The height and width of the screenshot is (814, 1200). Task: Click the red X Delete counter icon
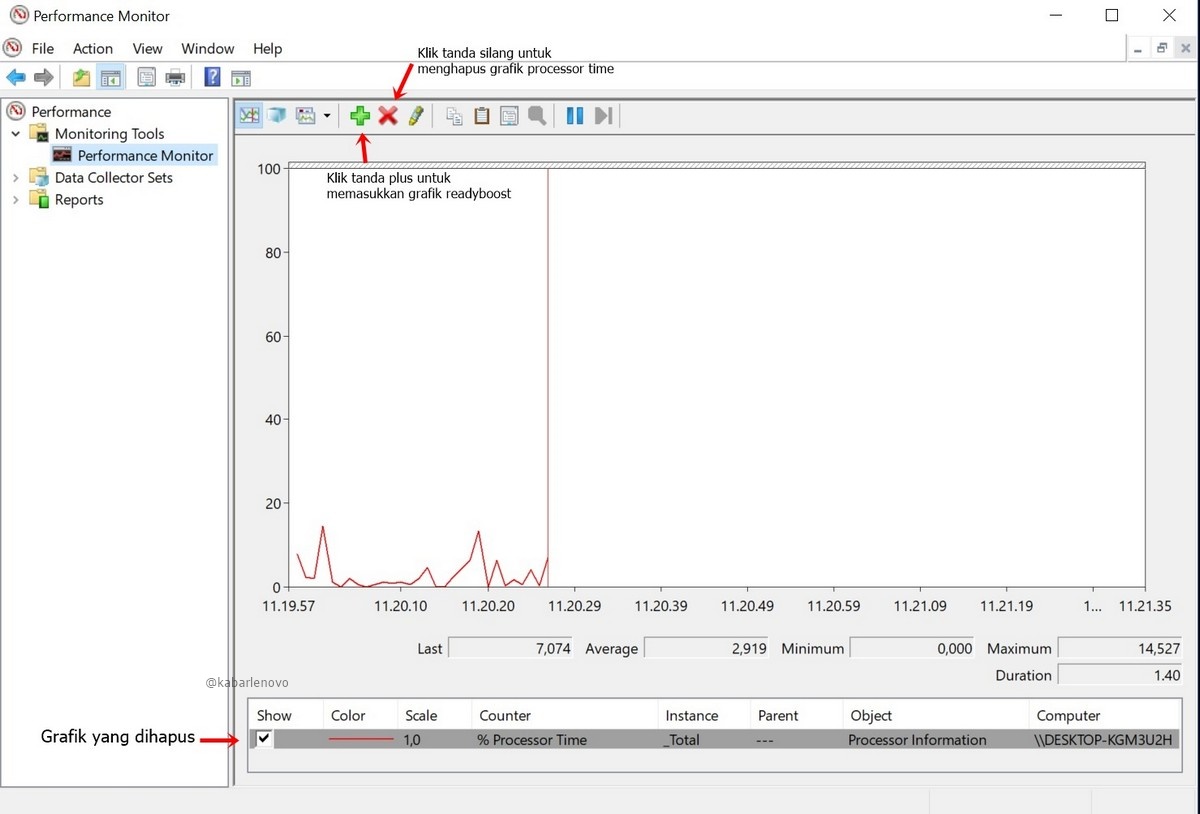[388, 116]
